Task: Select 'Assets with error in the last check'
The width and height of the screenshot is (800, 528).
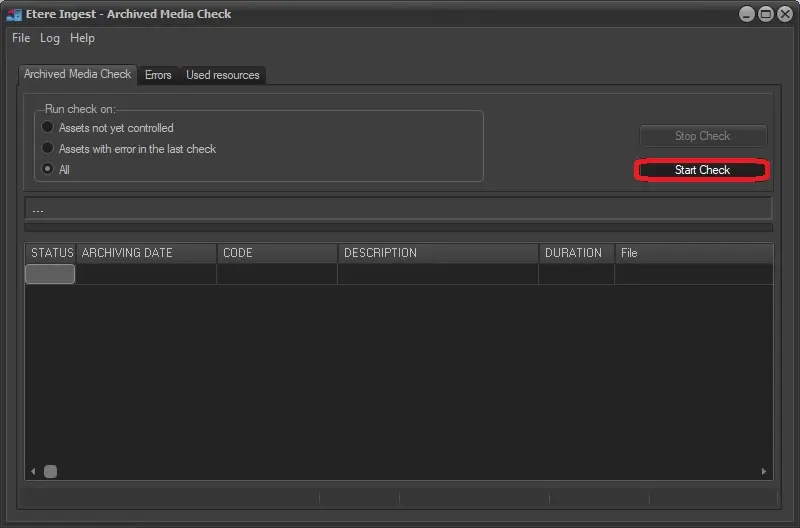Action: 48,149
